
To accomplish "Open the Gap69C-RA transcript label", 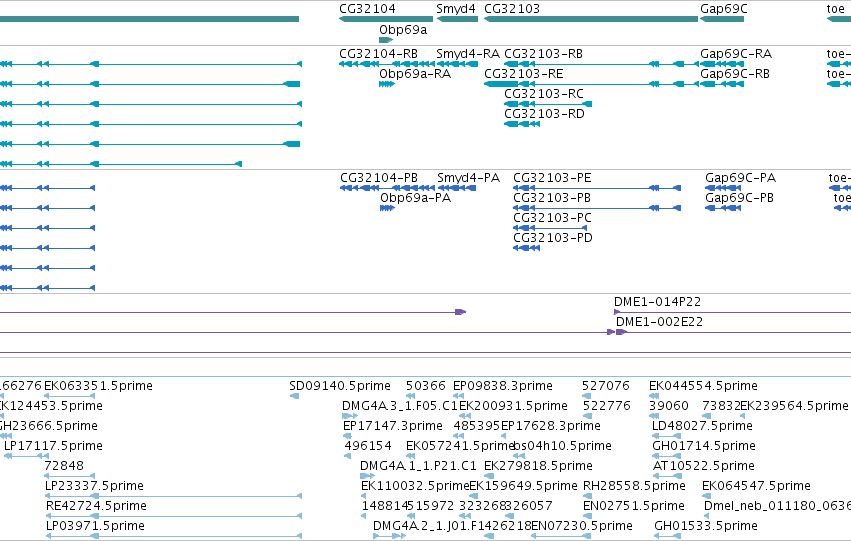I will point(736,54).
